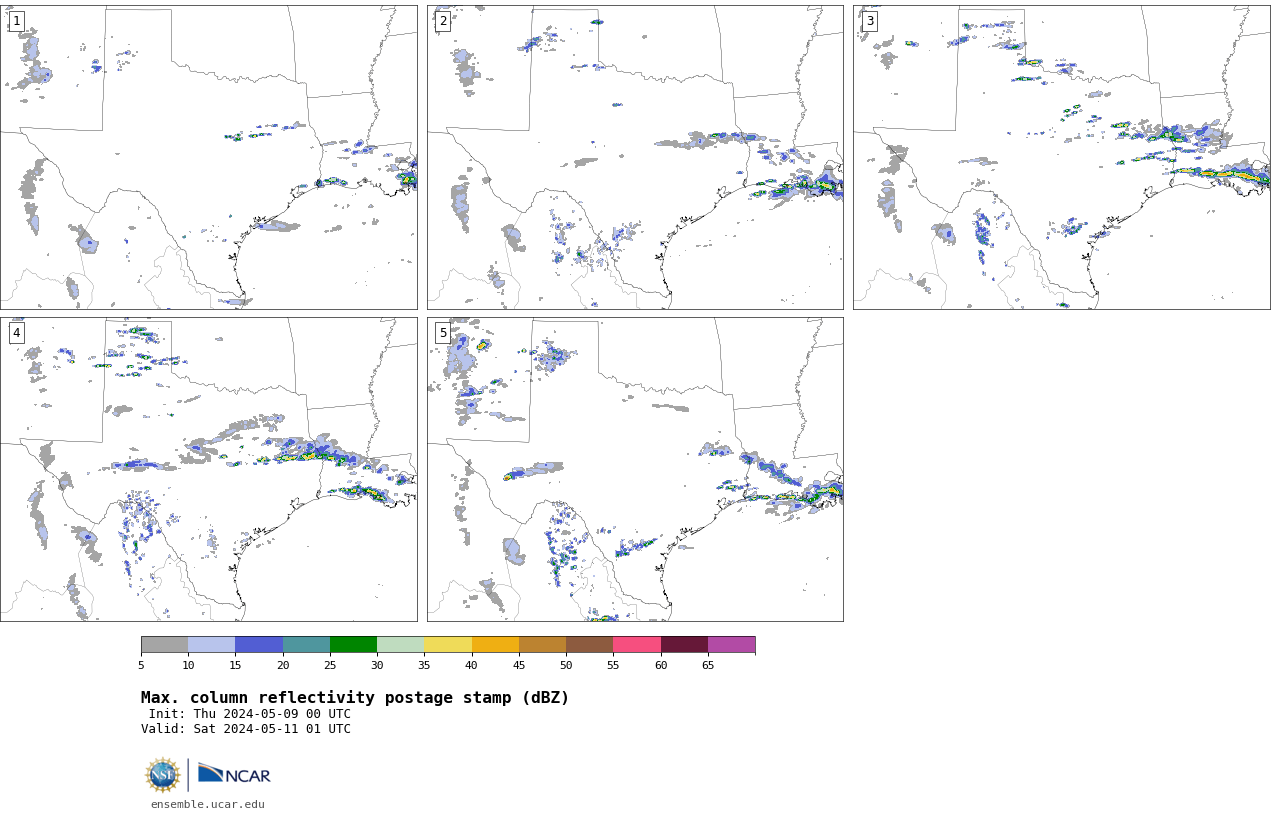Click the ensemble.ucar.edu text

click(208, 804)
